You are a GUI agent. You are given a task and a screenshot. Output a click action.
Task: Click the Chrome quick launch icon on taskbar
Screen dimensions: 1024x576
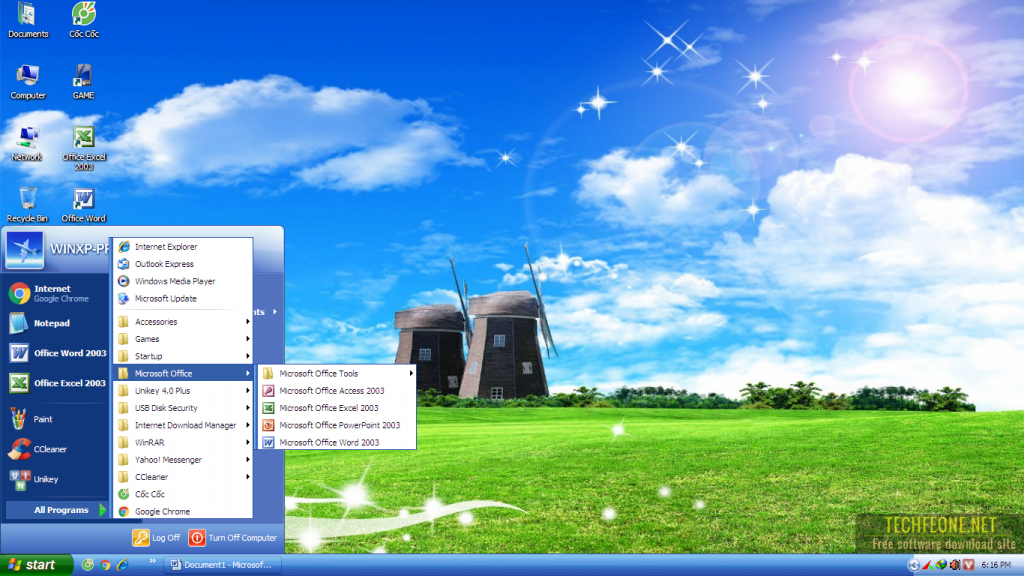tap(105, 565)
